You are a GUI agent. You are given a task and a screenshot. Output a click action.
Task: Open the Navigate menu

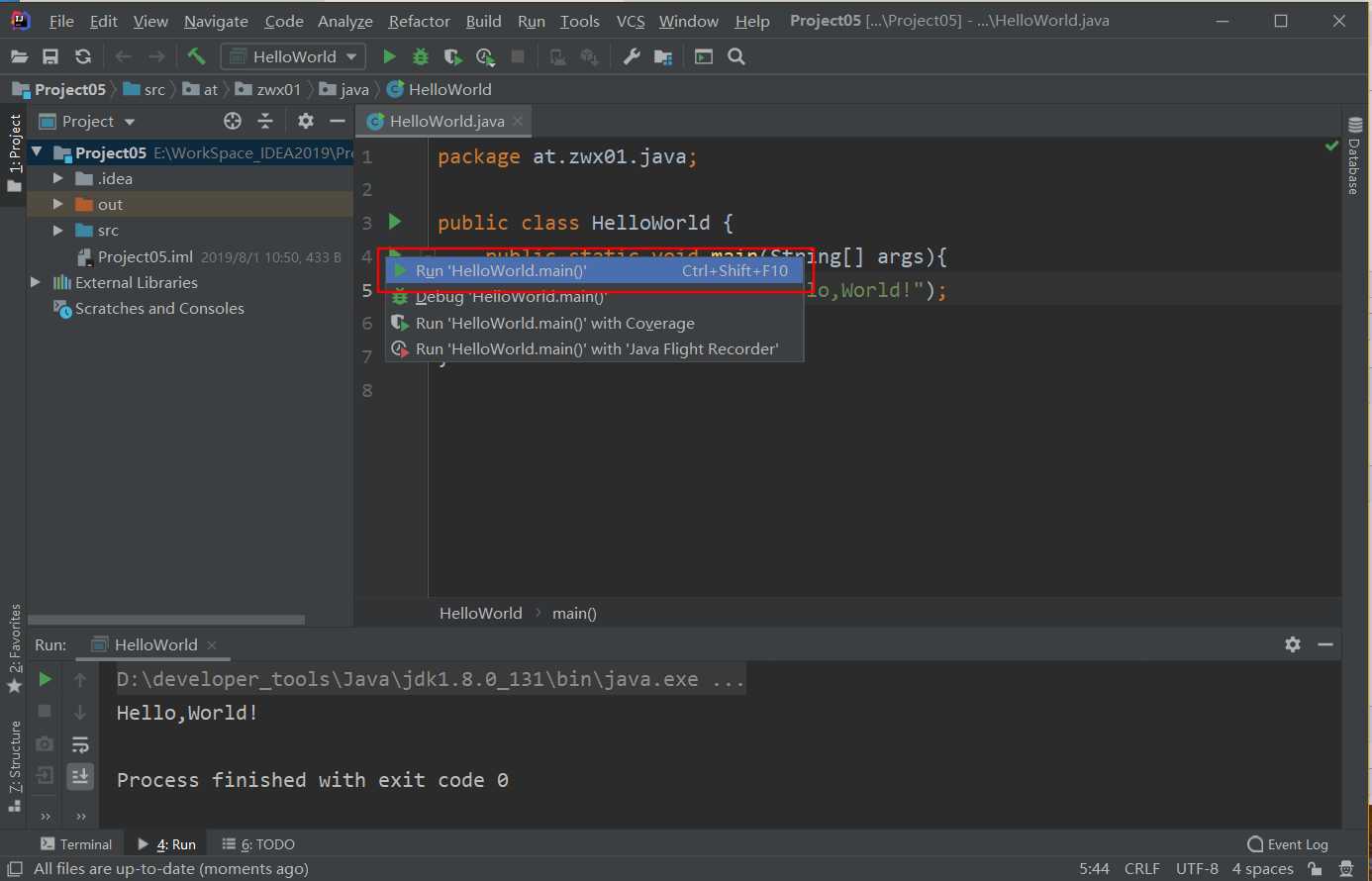pos(216,21)
